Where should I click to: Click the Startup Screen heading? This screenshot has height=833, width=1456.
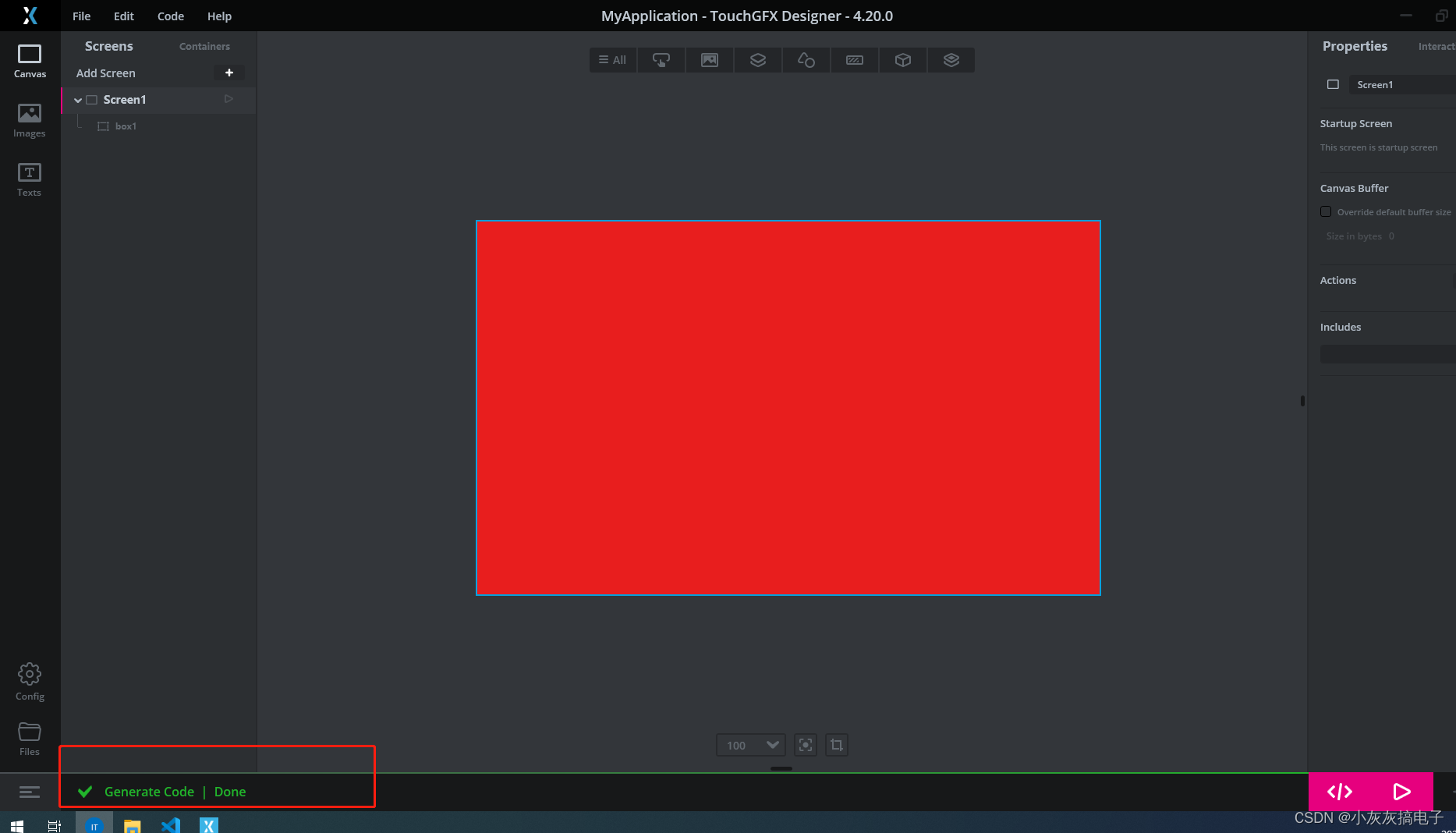(1355, 124)
